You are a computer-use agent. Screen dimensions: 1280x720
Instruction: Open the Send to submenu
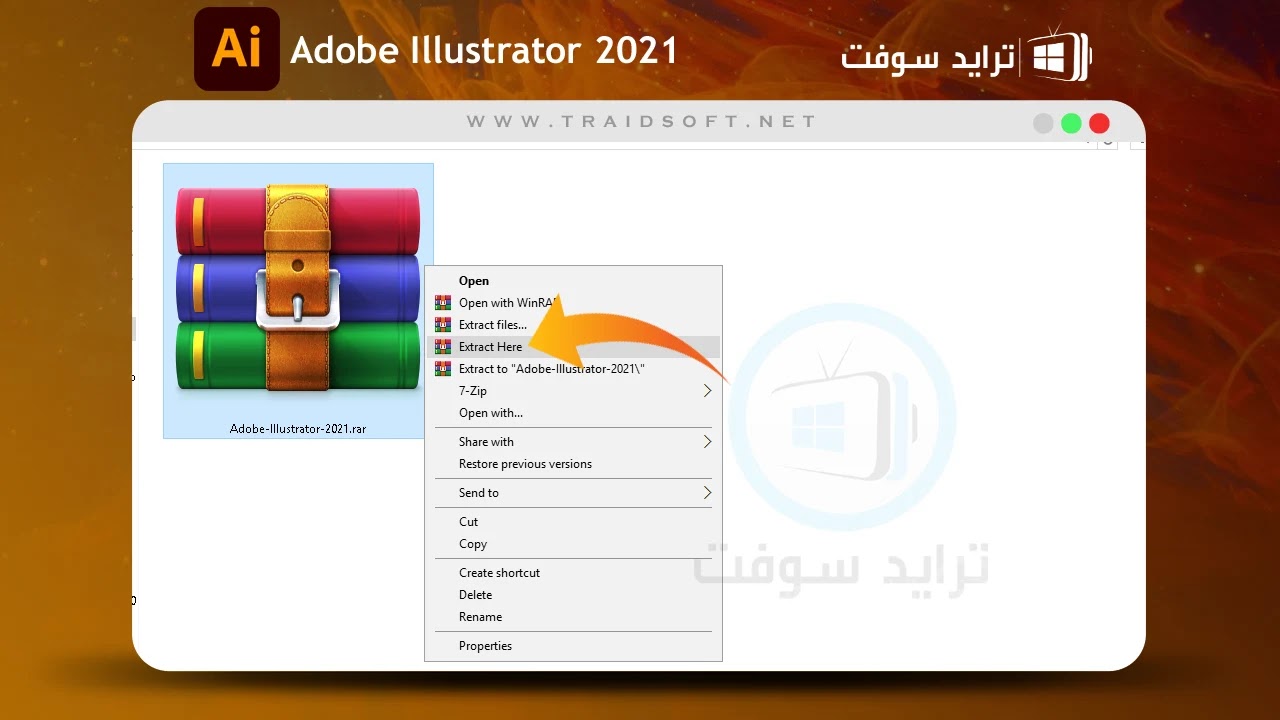(573, 493)
